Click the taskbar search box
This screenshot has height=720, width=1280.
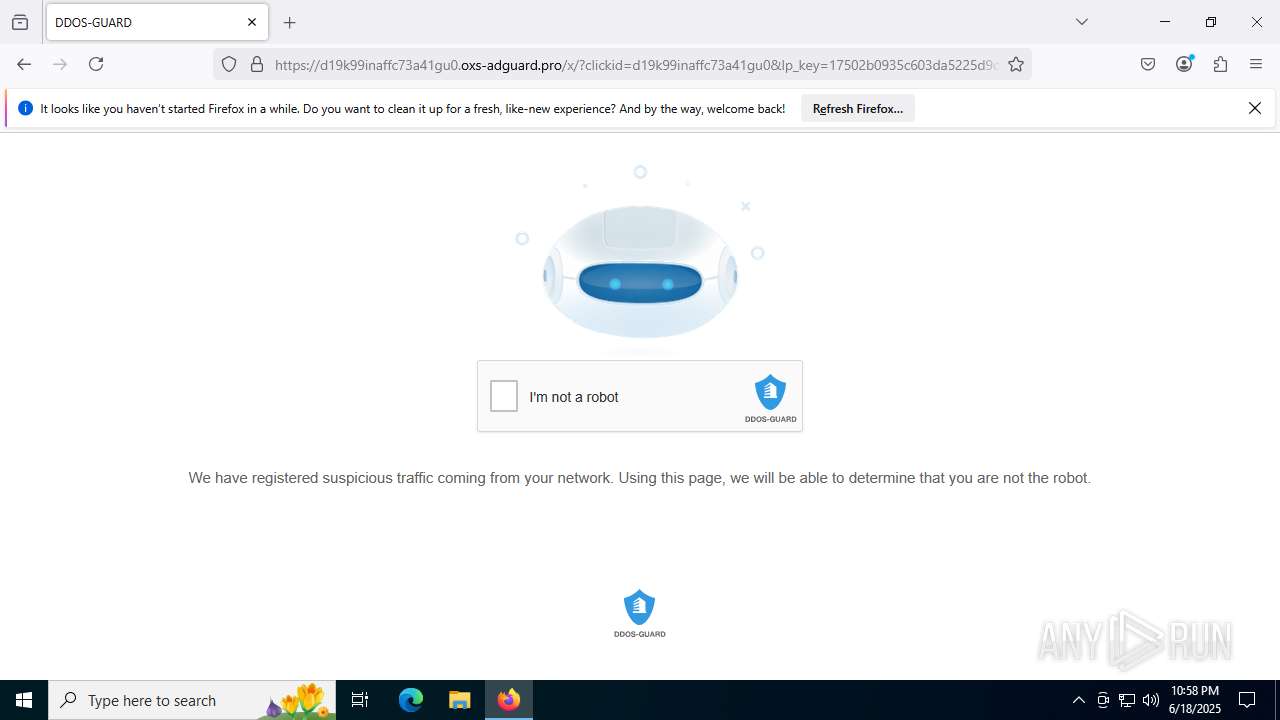192,700
